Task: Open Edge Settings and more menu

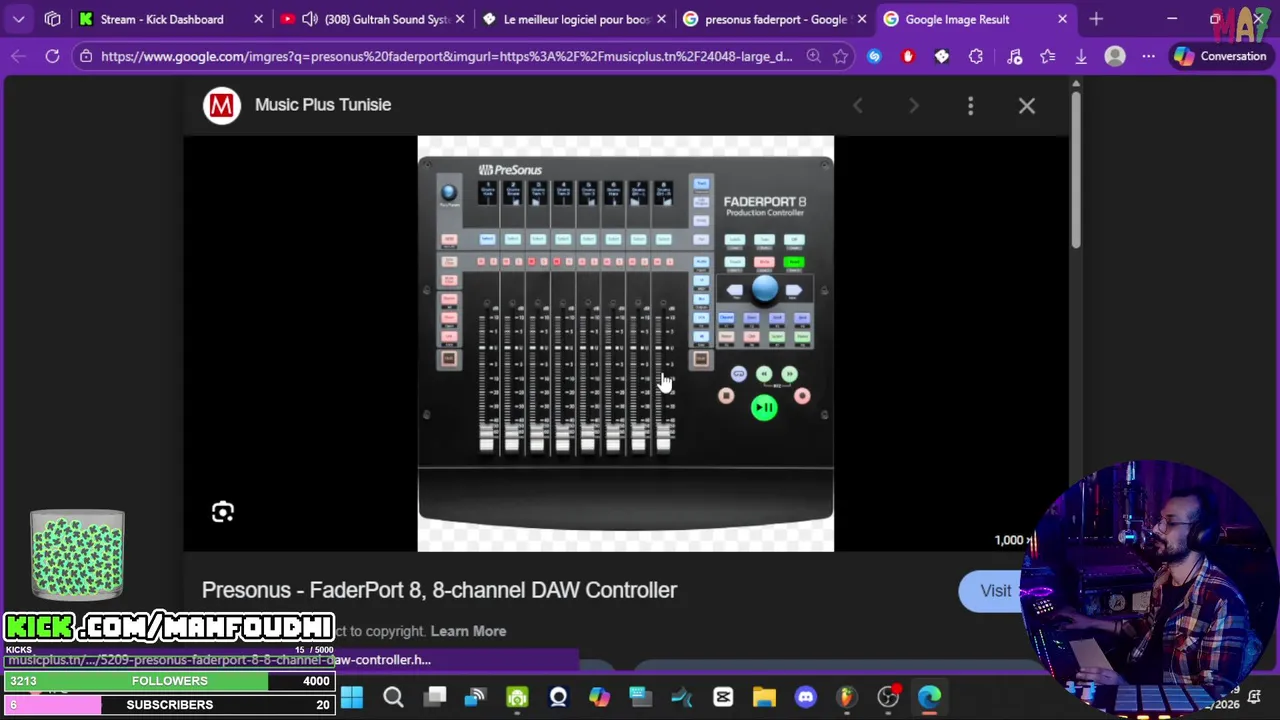Action: [x=1149, y=56]
